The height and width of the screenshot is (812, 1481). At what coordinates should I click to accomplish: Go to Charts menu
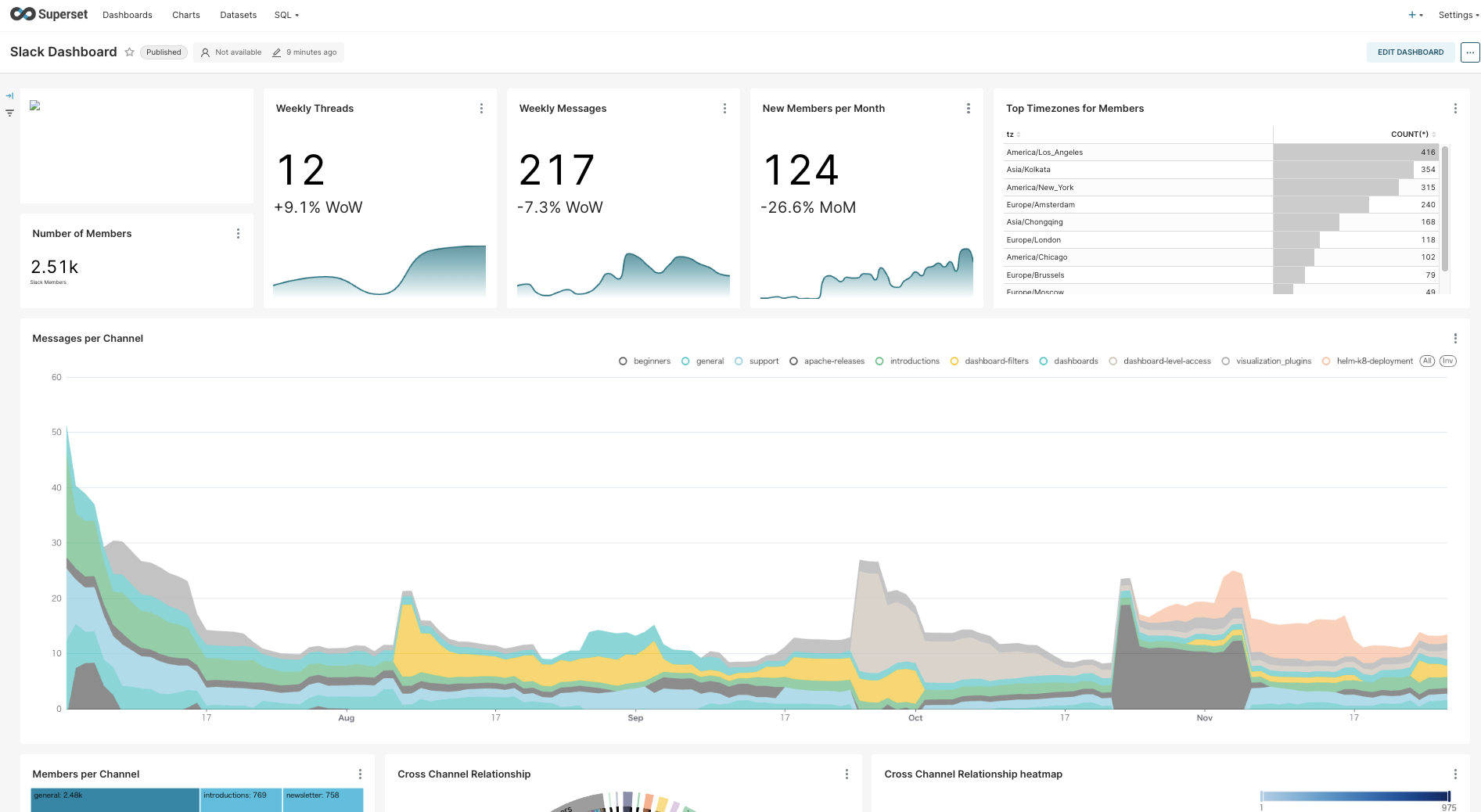coord(186,15)
